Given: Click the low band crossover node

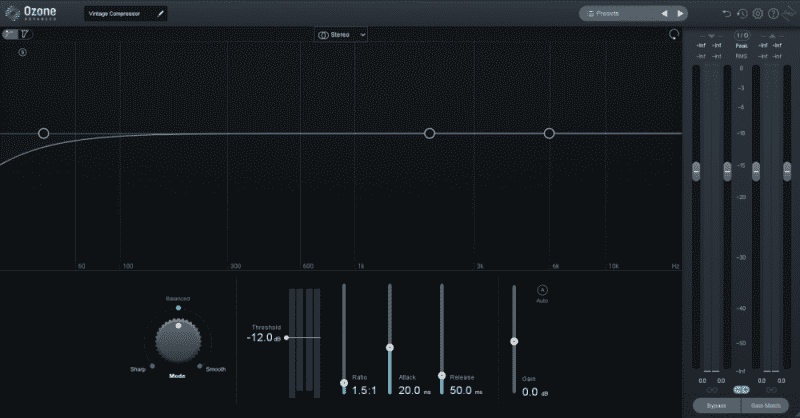Looking at the screenshot, I should pyautogui.click(x=43, y=133).
